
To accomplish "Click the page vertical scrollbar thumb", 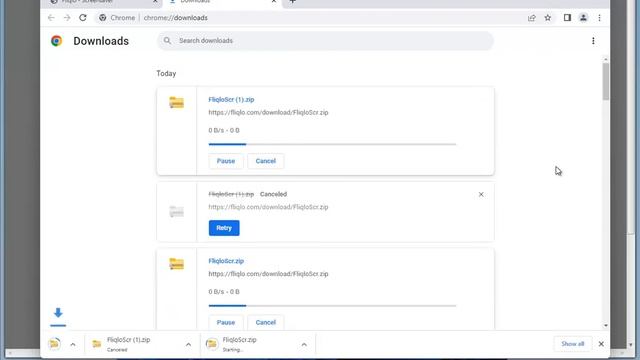I will point(605,81).
